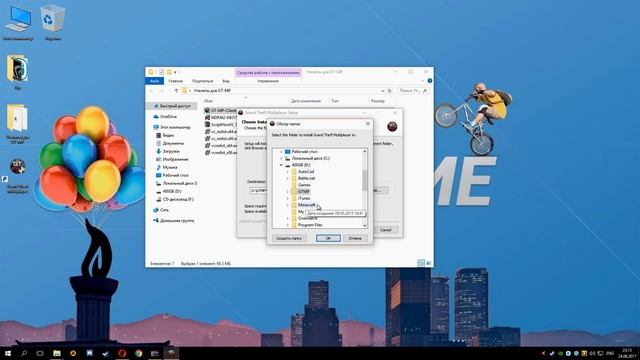Select the NDP462 installer file in Explorer
Viewport: 640px width, 360px height.
point(220,118)
